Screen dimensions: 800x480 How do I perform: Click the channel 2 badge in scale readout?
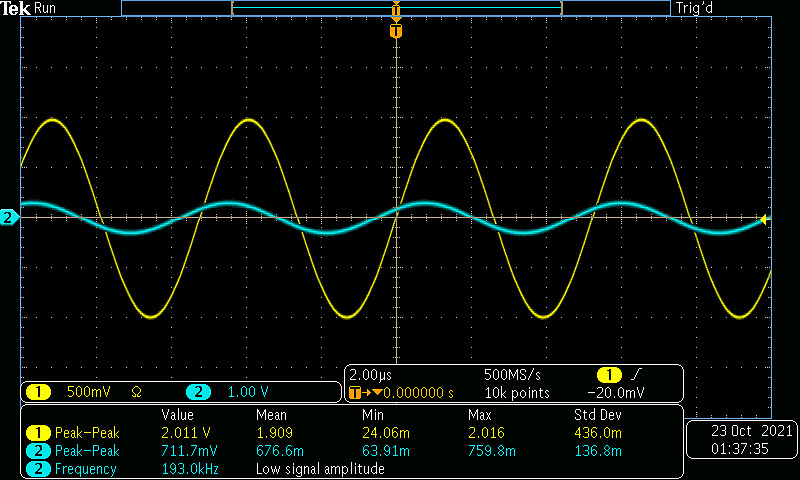pyautogui.click(x=198, y=392)
